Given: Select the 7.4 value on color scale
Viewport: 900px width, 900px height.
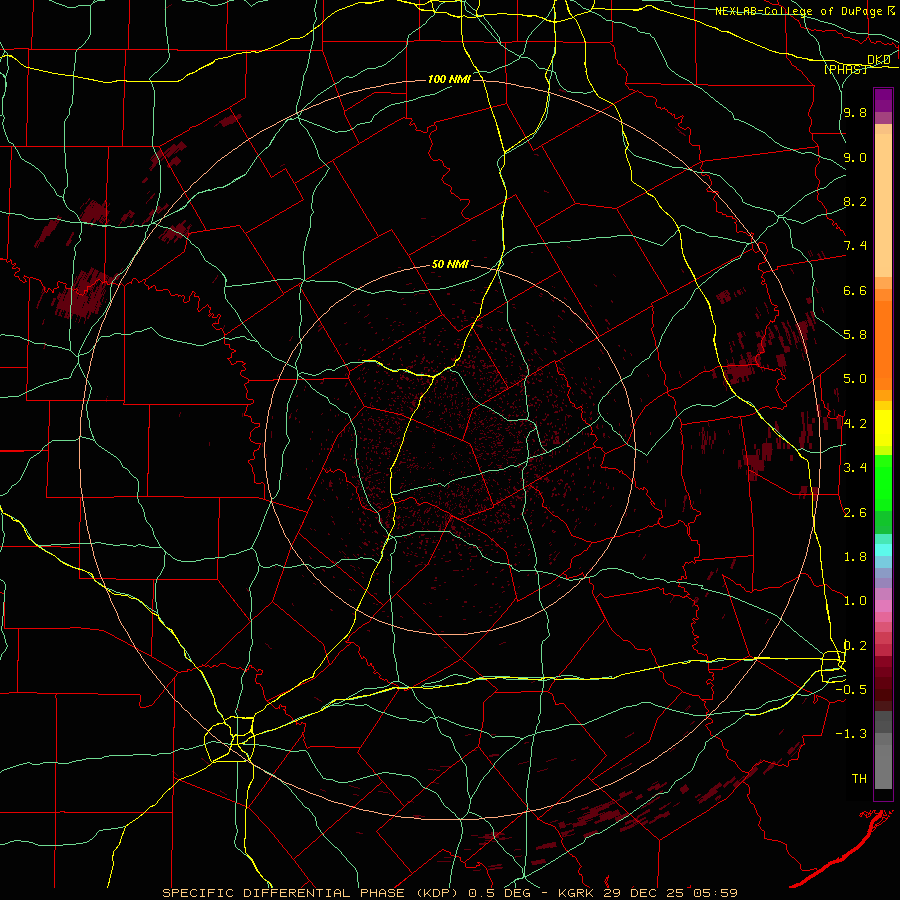Looking at the screenshot, I should coord(855,246).
